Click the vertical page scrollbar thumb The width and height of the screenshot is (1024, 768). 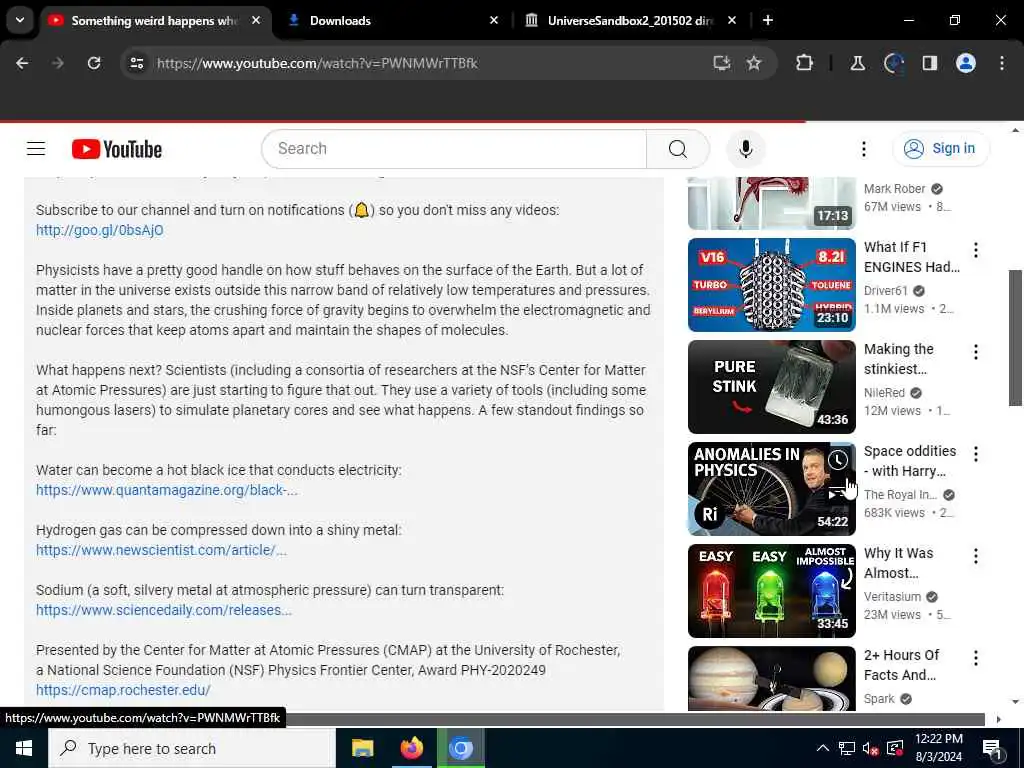tap(1016, 338)
